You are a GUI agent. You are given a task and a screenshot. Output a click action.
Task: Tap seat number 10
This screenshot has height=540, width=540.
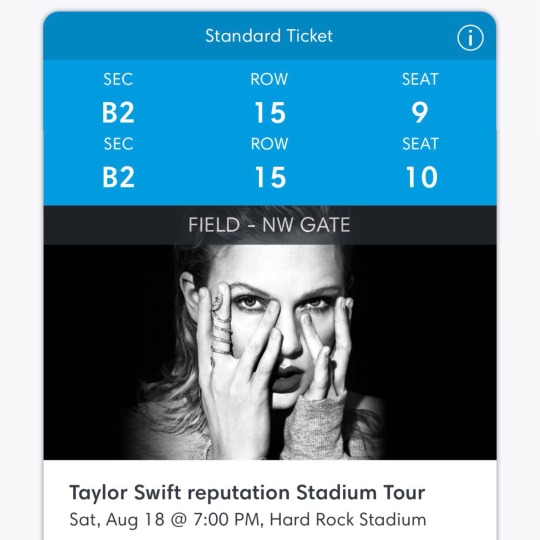[422, 177]
